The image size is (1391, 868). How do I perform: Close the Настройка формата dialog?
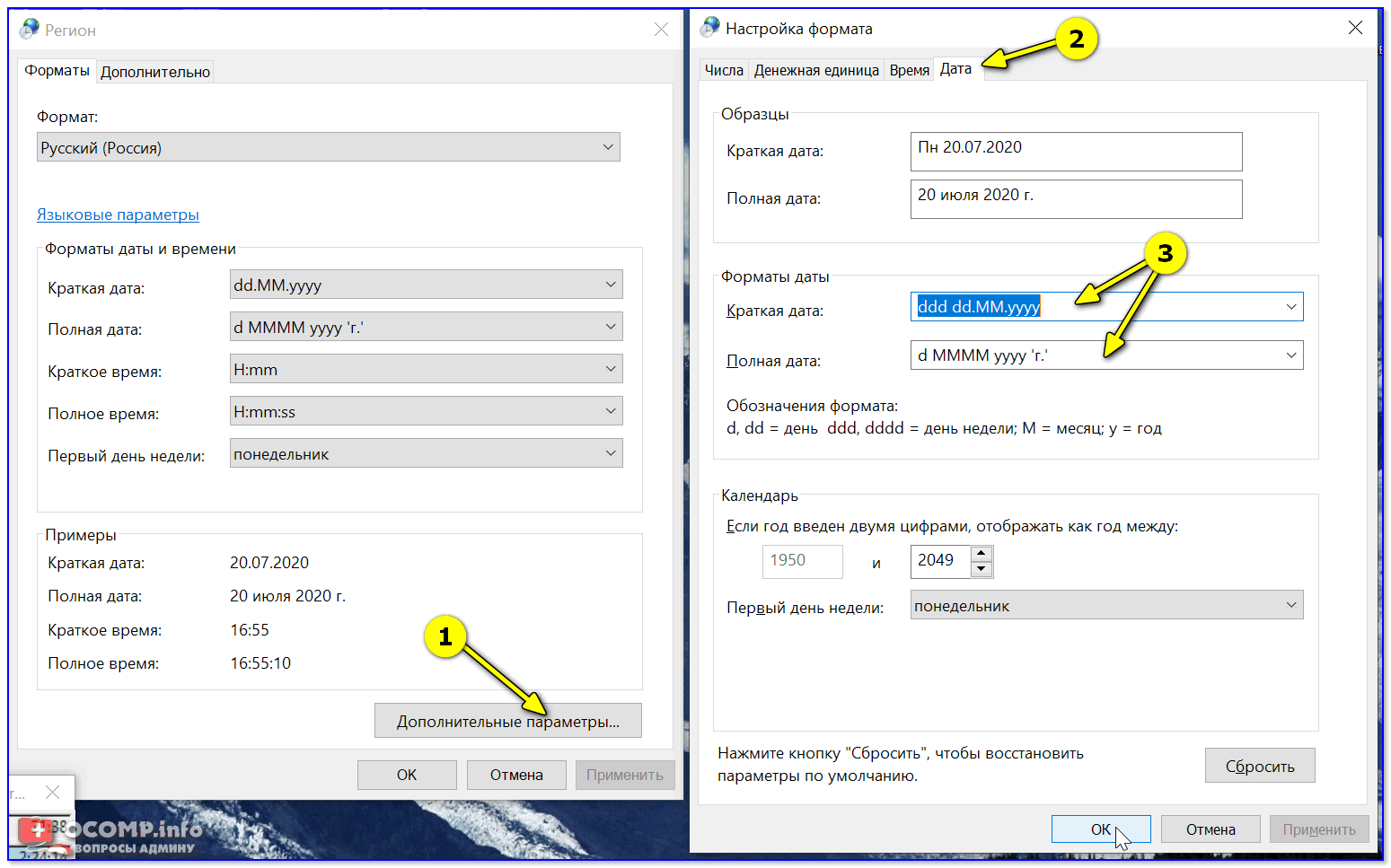tap(1355, 28)
